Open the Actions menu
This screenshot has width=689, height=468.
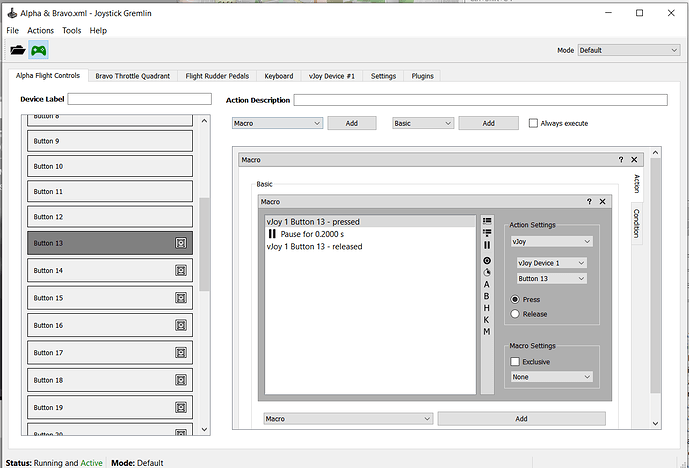pyautogui.click(x=40, y=30)
